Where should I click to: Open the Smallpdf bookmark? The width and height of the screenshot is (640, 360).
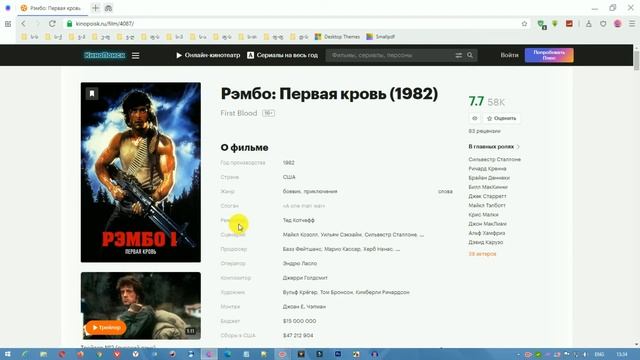(380, 37)
